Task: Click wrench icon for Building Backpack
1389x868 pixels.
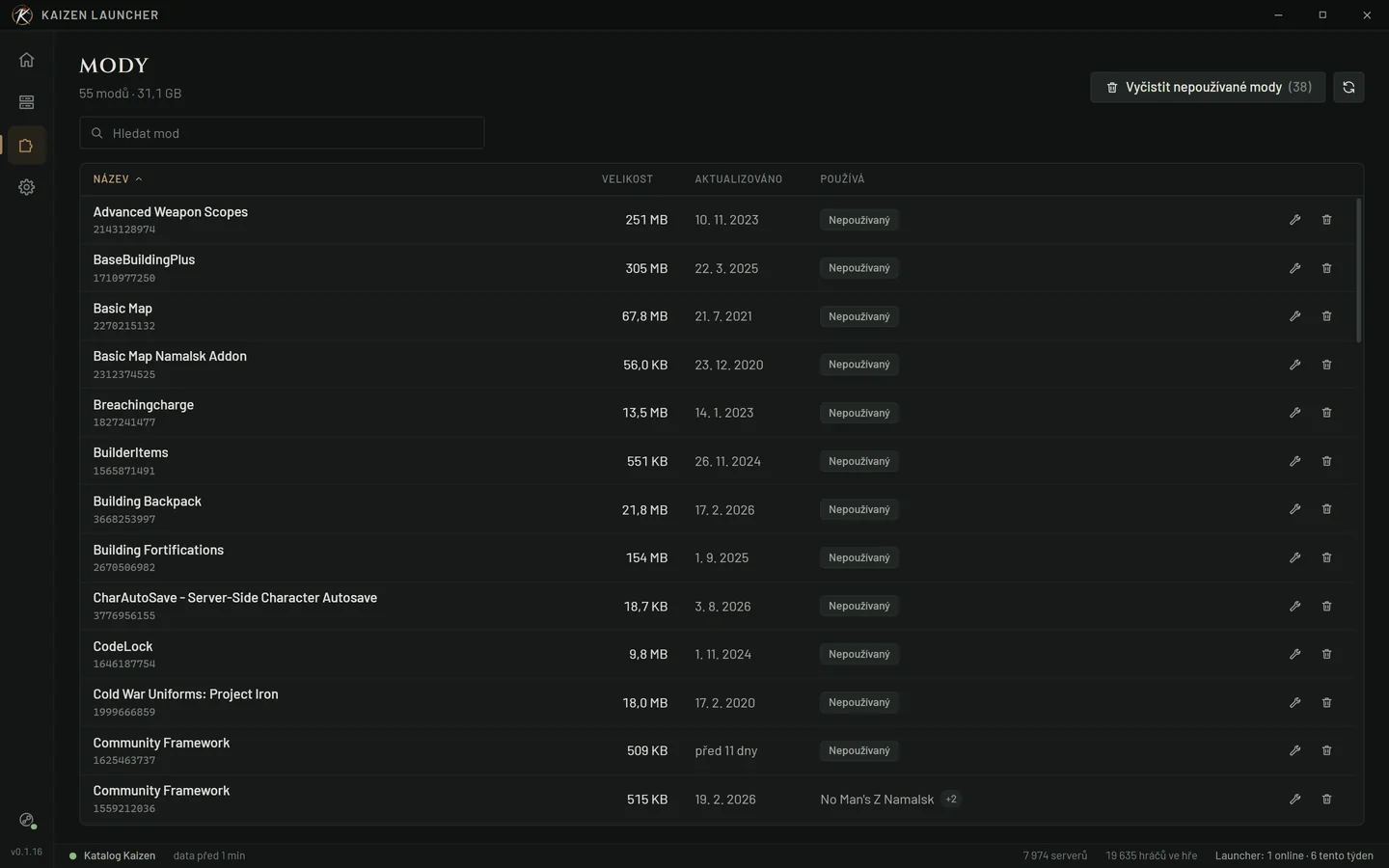Action: tap(1295, 509)
